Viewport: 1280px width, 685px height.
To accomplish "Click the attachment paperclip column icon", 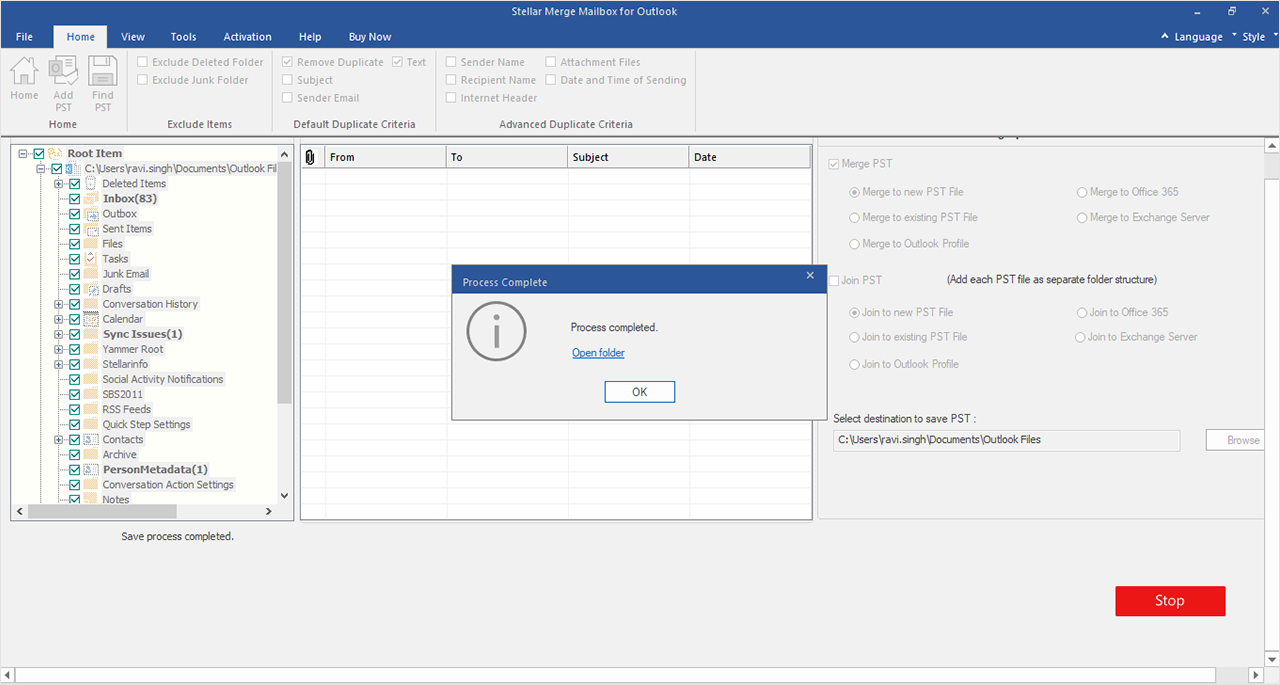I will click(x=310, y=157).
